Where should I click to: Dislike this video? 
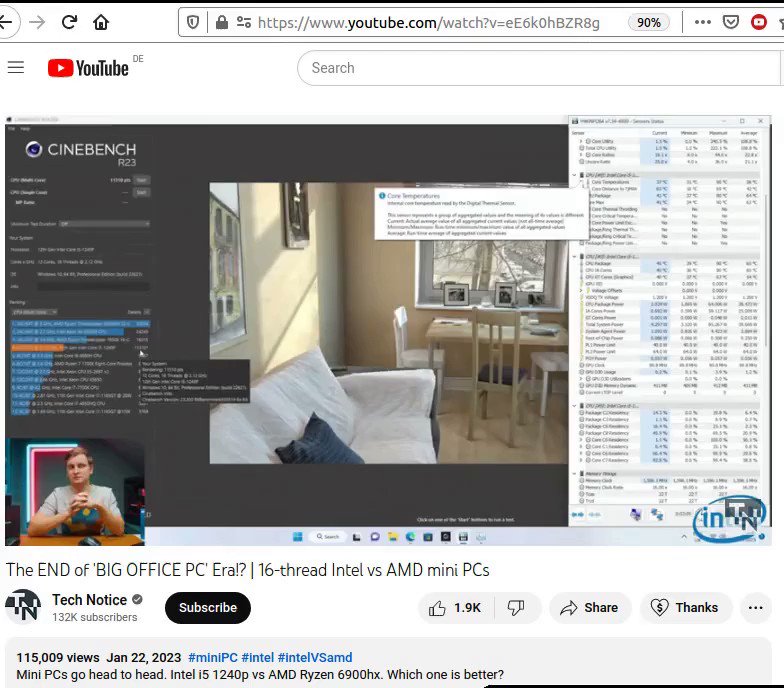pyautogui.click(x=516, y=608)
